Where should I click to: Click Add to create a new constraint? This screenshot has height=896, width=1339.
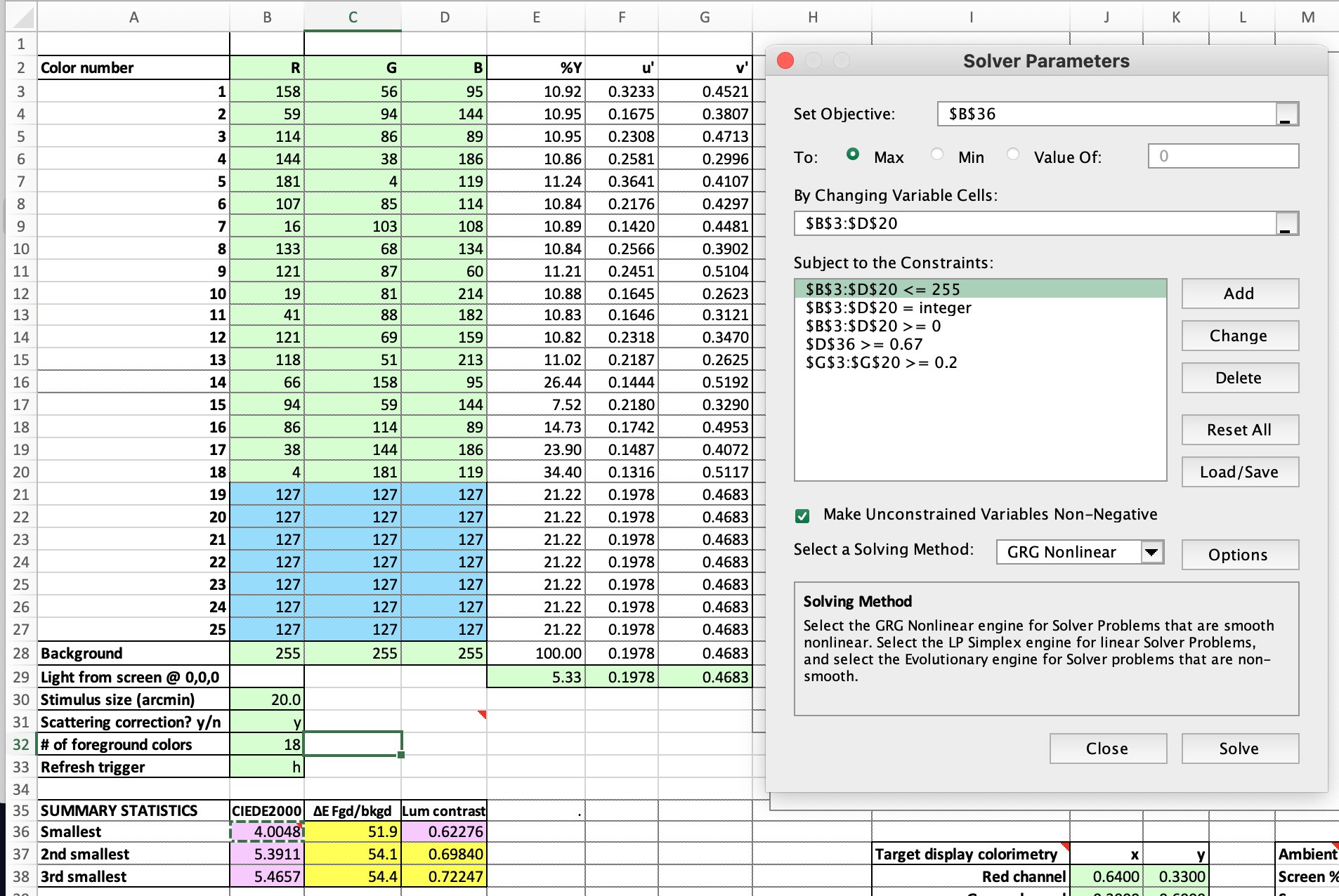tap(1239, 294)
